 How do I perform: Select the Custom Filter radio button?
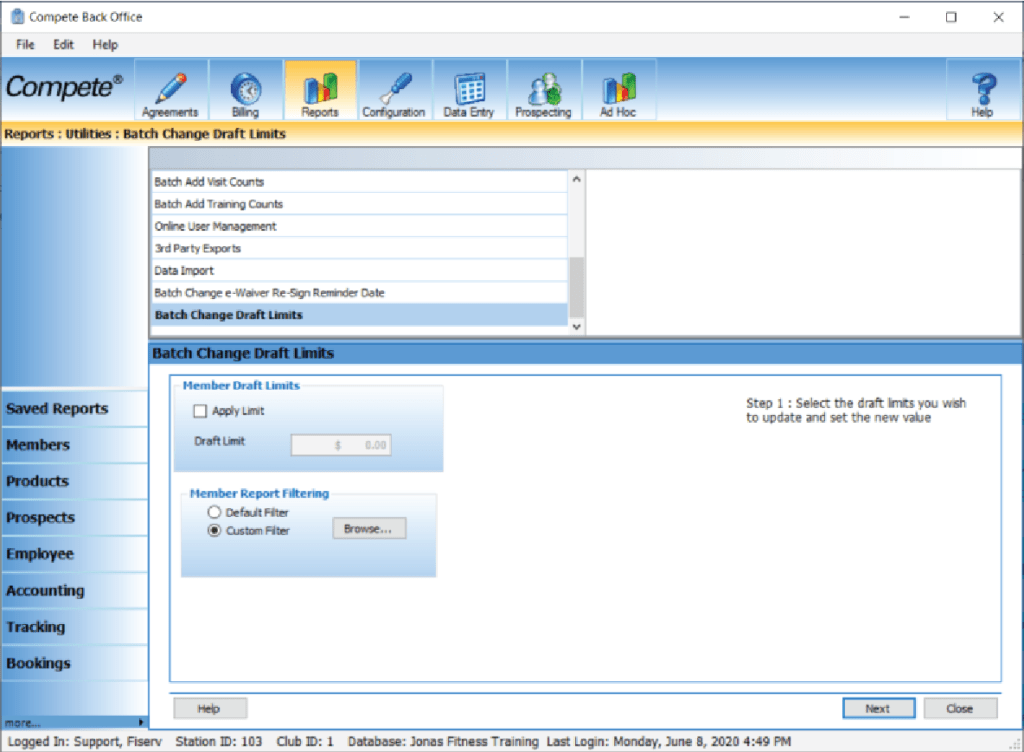tap(214, 531)
